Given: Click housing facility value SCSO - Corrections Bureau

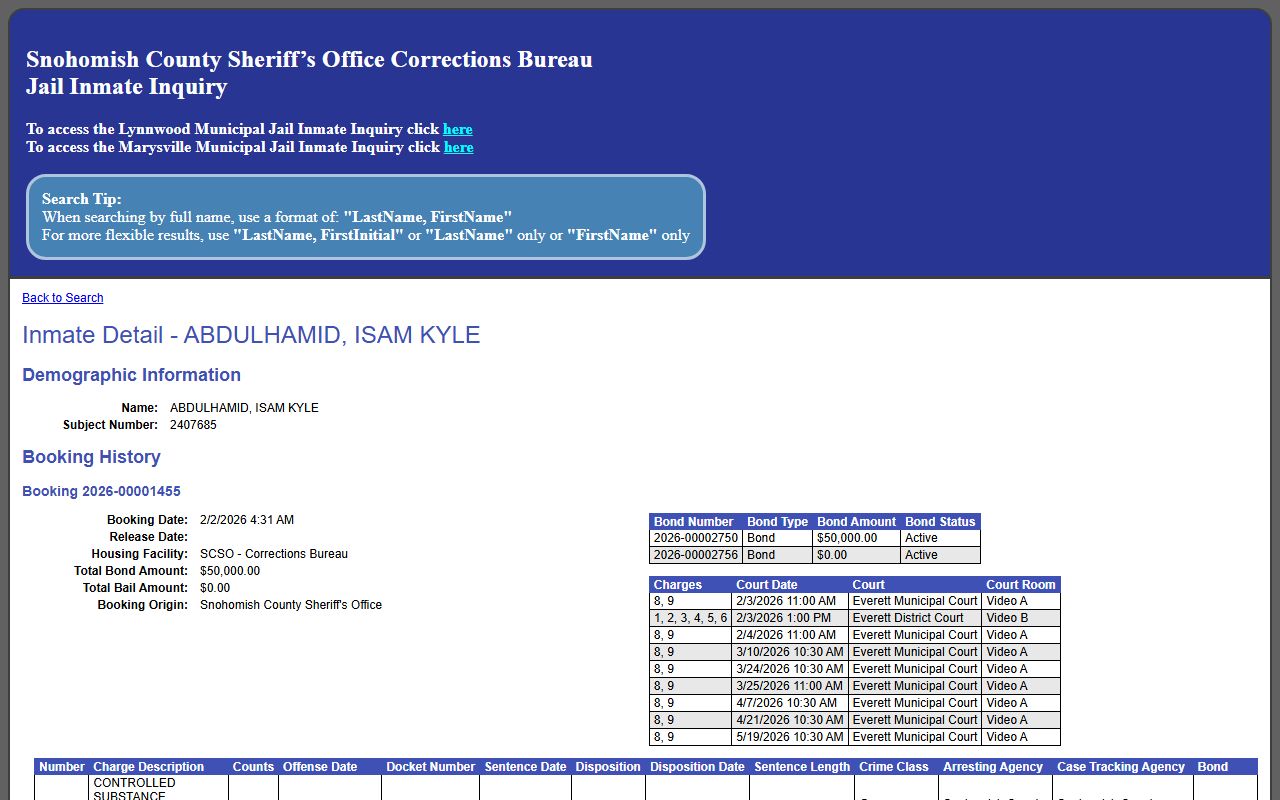Looking at the screenshot, I should [274, 554].
